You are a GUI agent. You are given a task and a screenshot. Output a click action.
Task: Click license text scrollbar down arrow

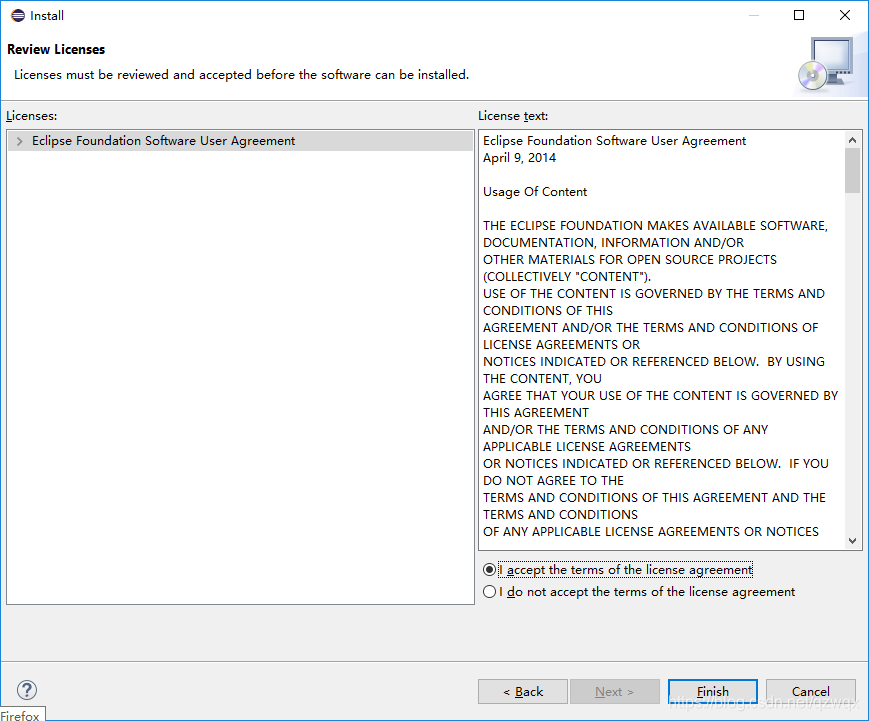(x=852, y=541)
